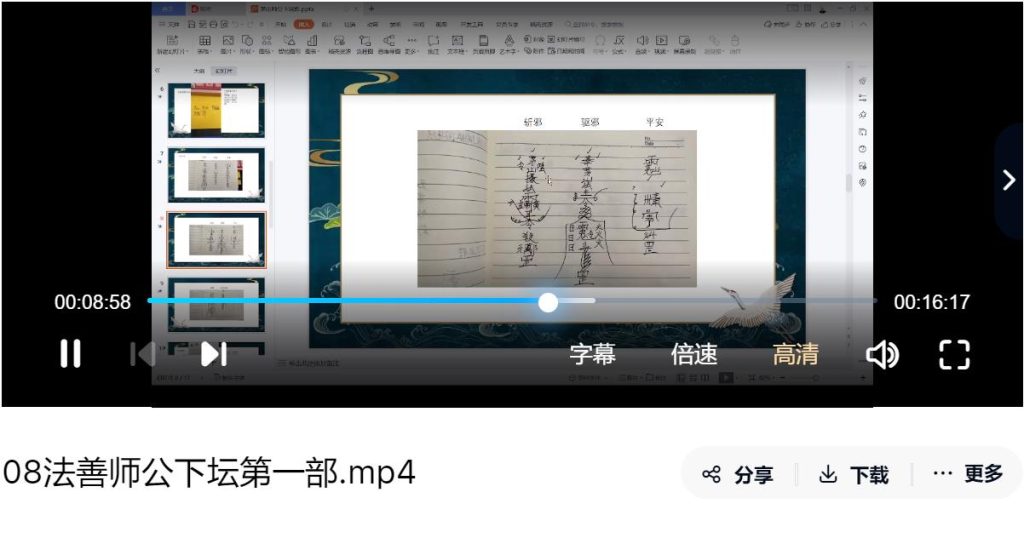The width and height of the screenshot is (1024, 538).
Task: Skip to the next video
Action: click(214, 354)
